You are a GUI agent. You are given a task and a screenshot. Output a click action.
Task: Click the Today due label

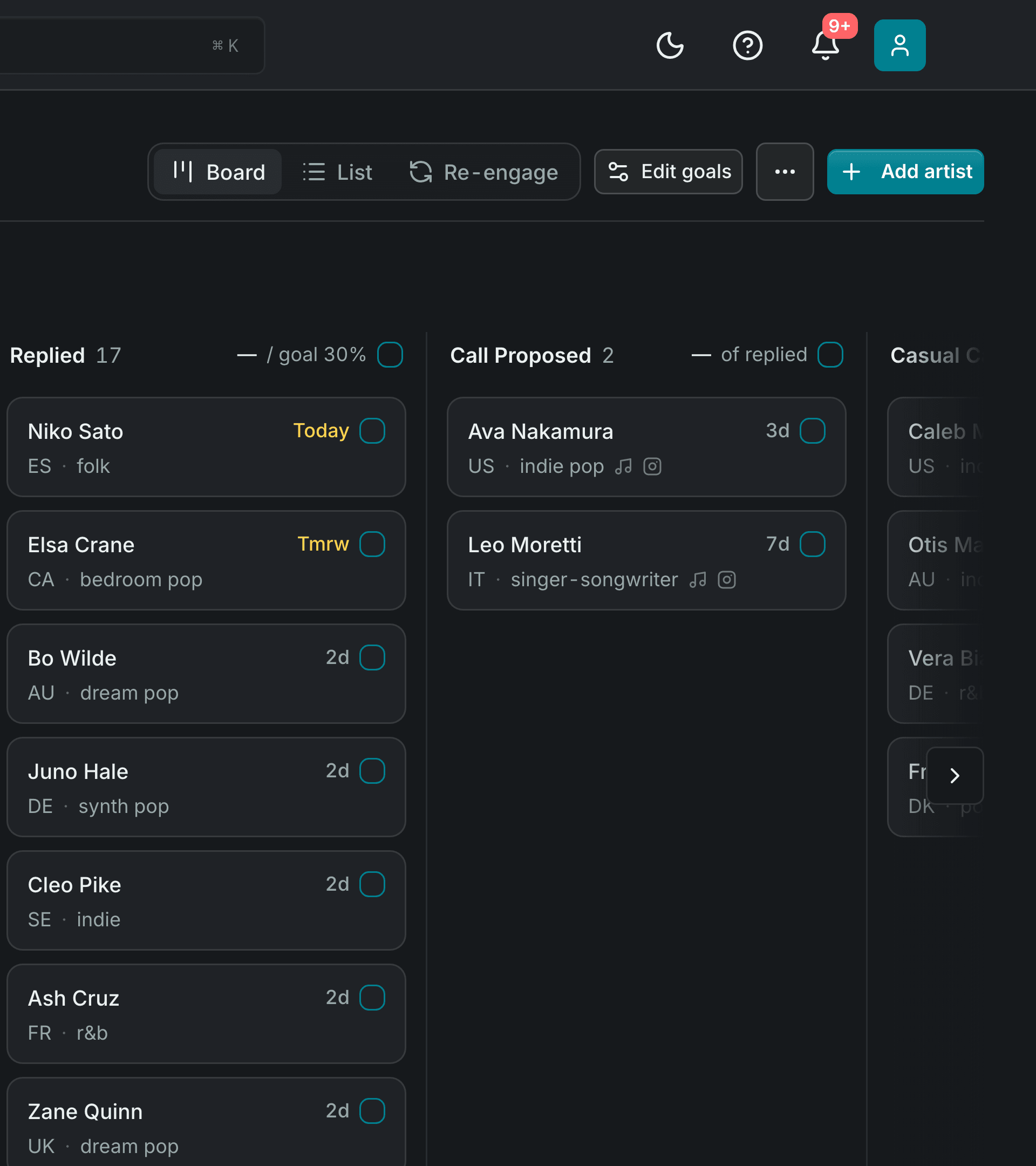click(321, 431)
